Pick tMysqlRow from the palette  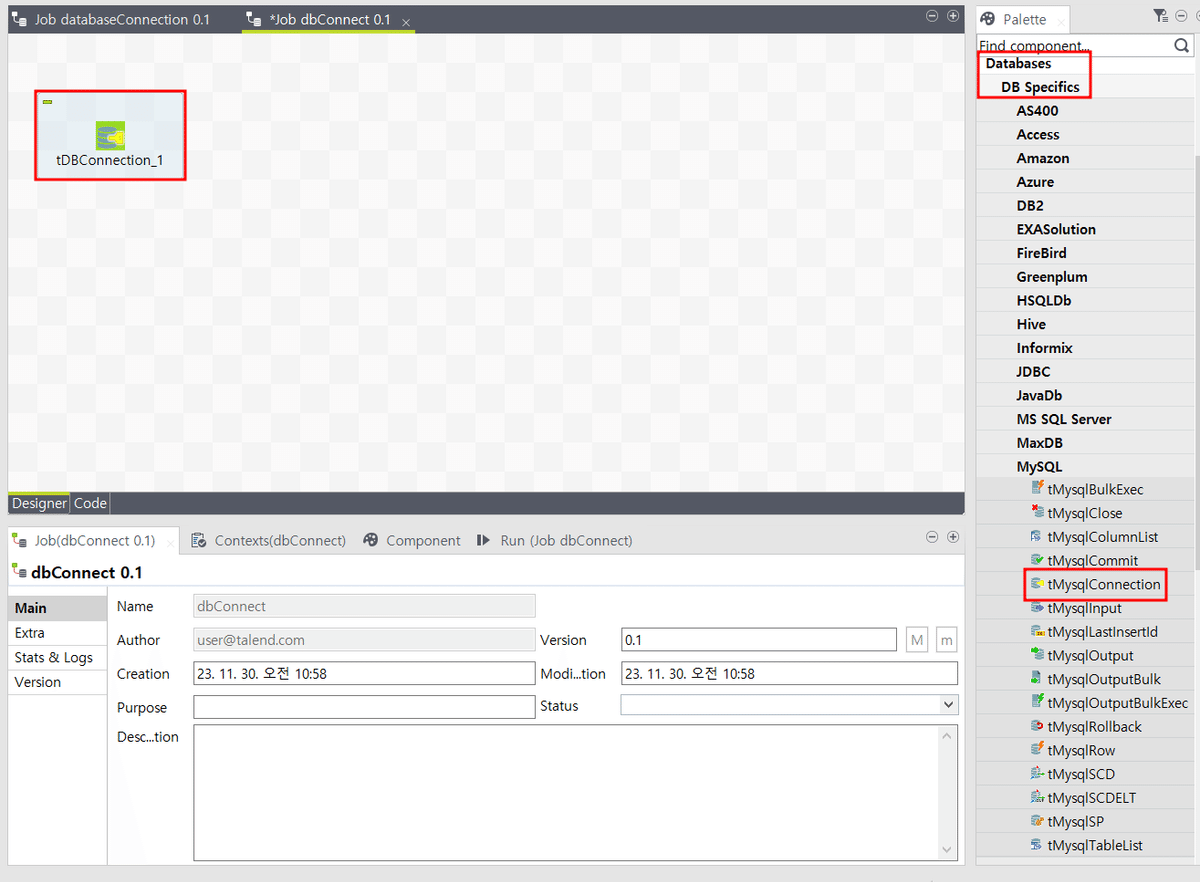coord(1072,751)
